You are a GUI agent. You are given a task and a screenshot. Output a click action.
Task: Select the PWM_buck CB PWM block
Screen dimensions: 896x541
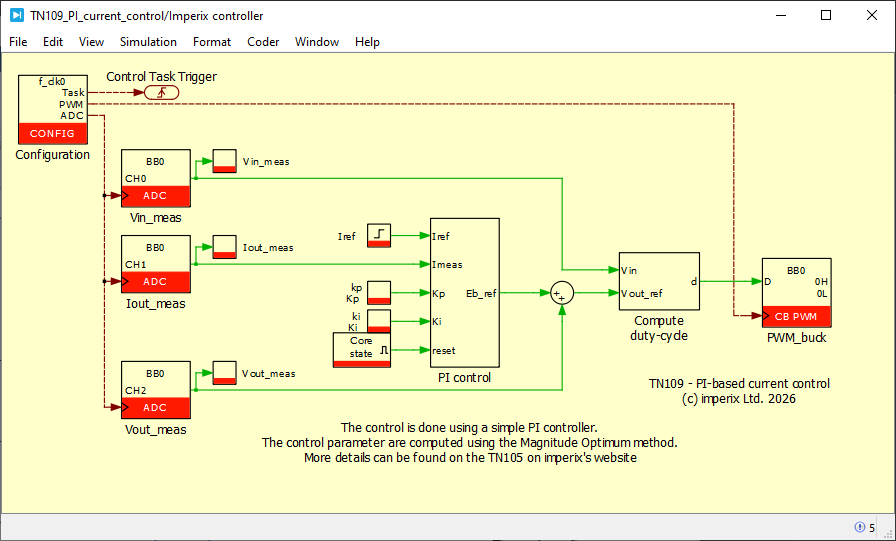tap(796, 293)
